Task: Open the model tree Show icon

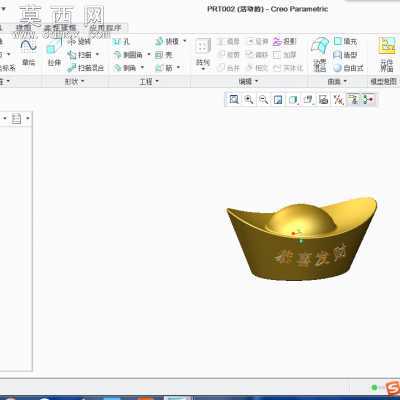Action: pos(16,118)
